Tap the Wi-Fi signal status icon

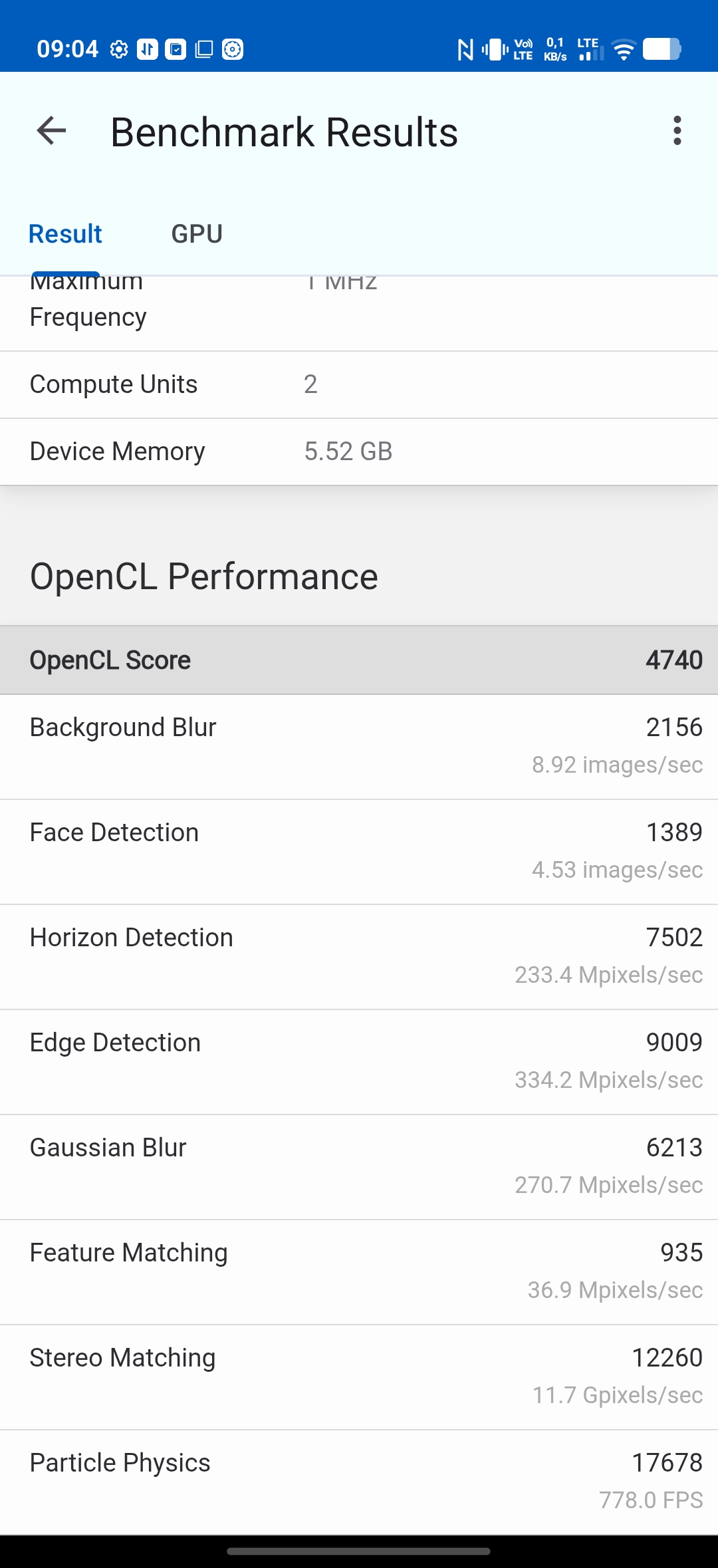click(623, 50)
